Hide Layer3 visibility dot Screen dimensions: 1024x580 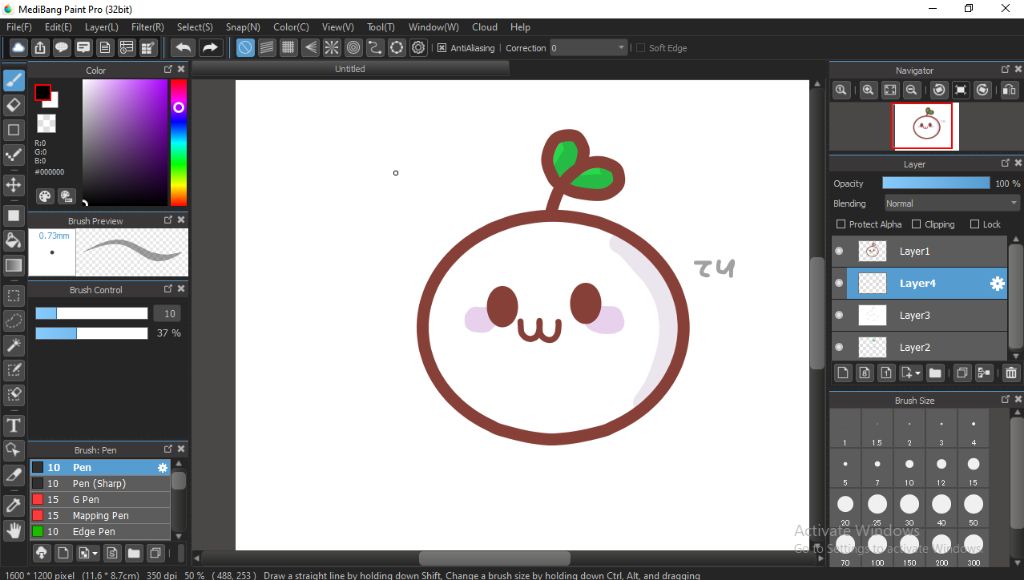pyautogui.click(x=839, y=315)
